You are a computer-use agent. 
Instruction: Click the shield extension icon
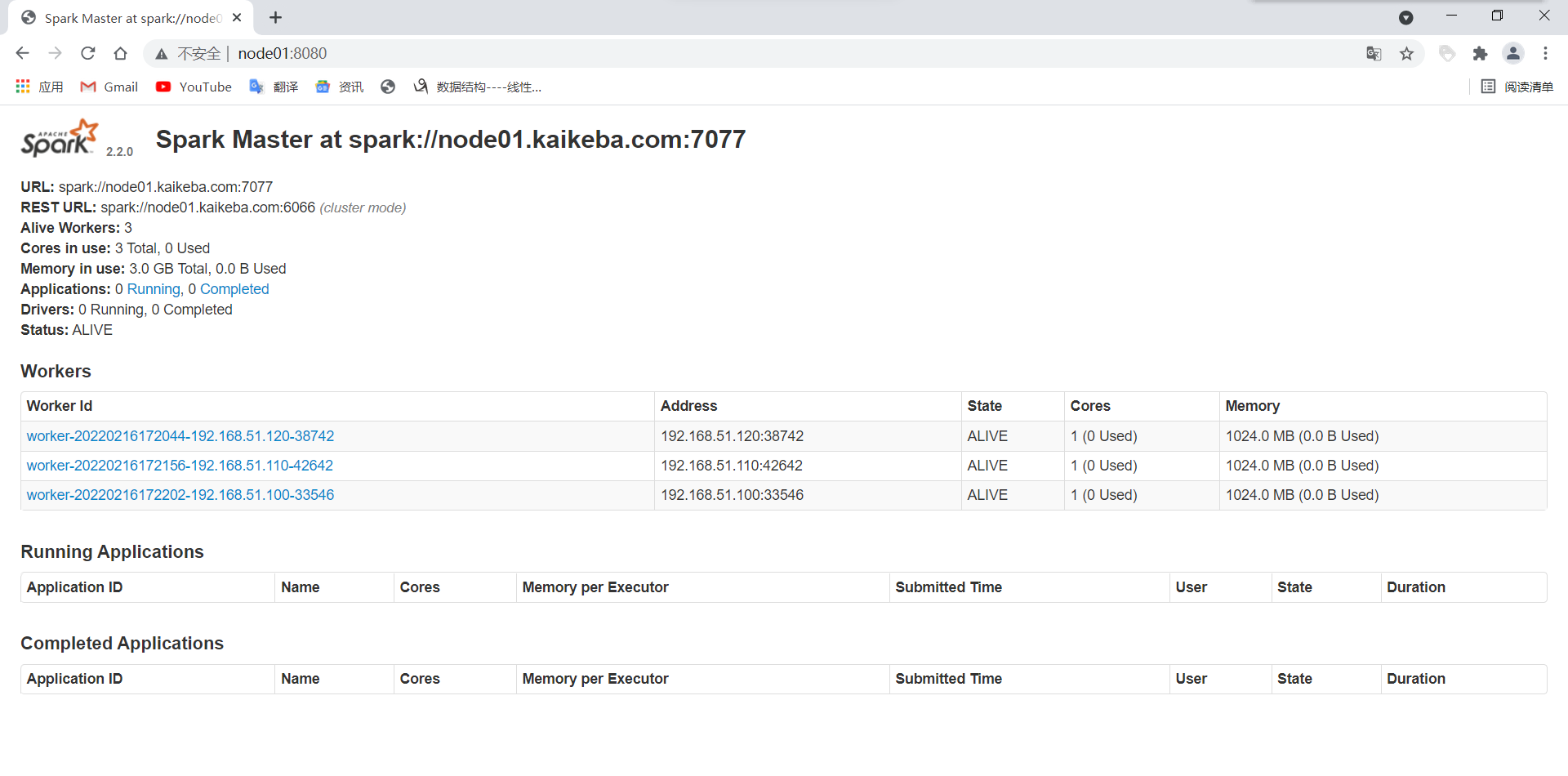(x=1447, y=54)
